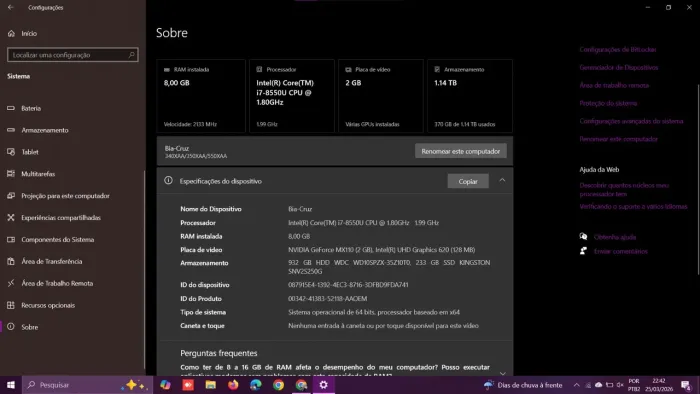Click the NVIDIA GeForce MX110 video card value
700x394 pixels.
click(382, 250)
